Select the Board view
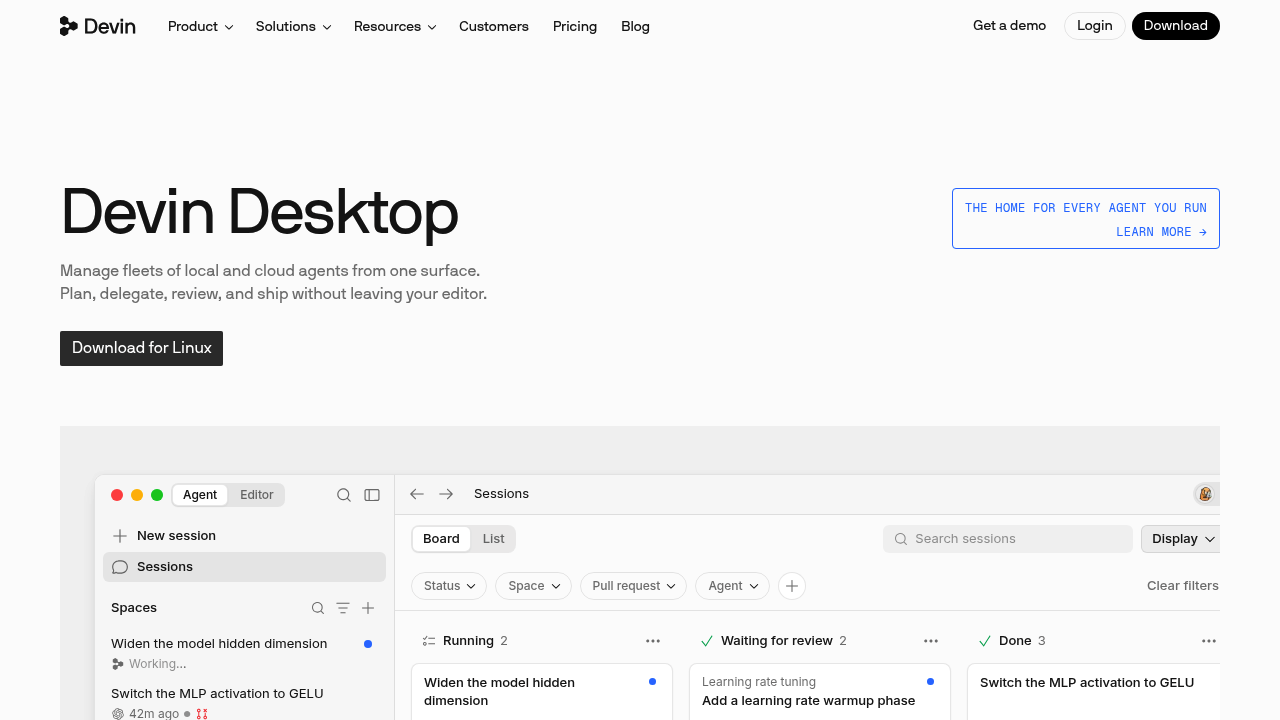 pos(441,539)
